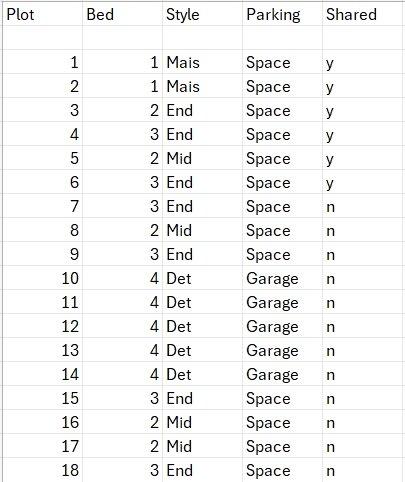The height and width of the screenshot is (482, 405).
Task: Select the Mid style cell for plot 17
Action: [203, 446]
